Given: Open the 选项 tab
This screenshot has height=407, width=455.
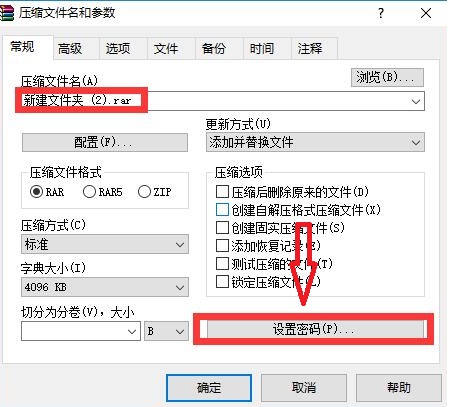Looking at the screenshot, I should 118,49.
